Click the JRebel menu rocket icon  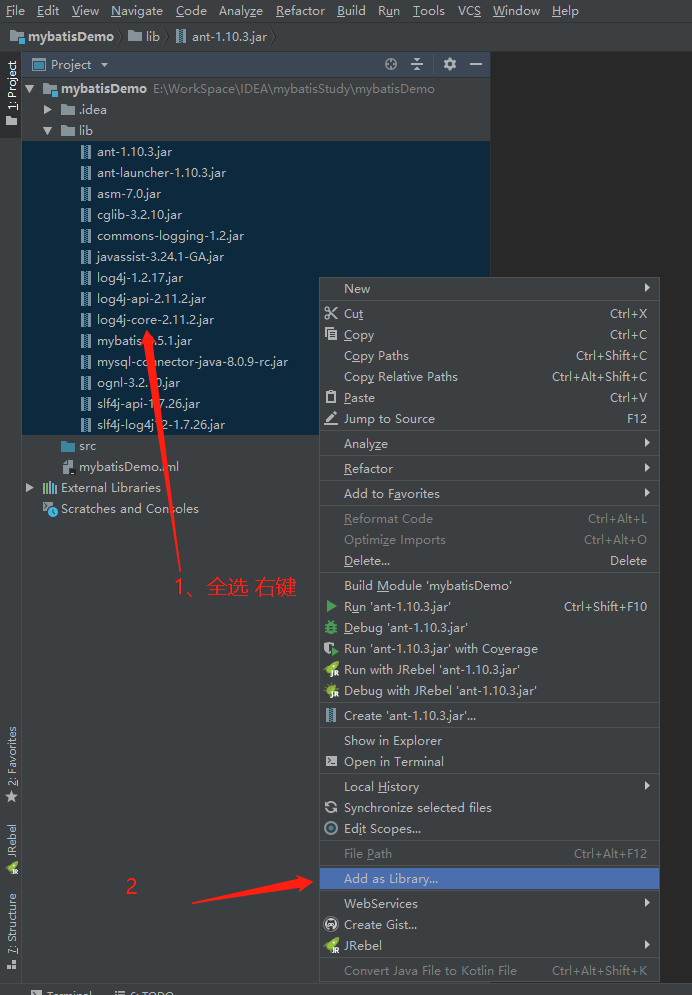click(x=332, y=946)
